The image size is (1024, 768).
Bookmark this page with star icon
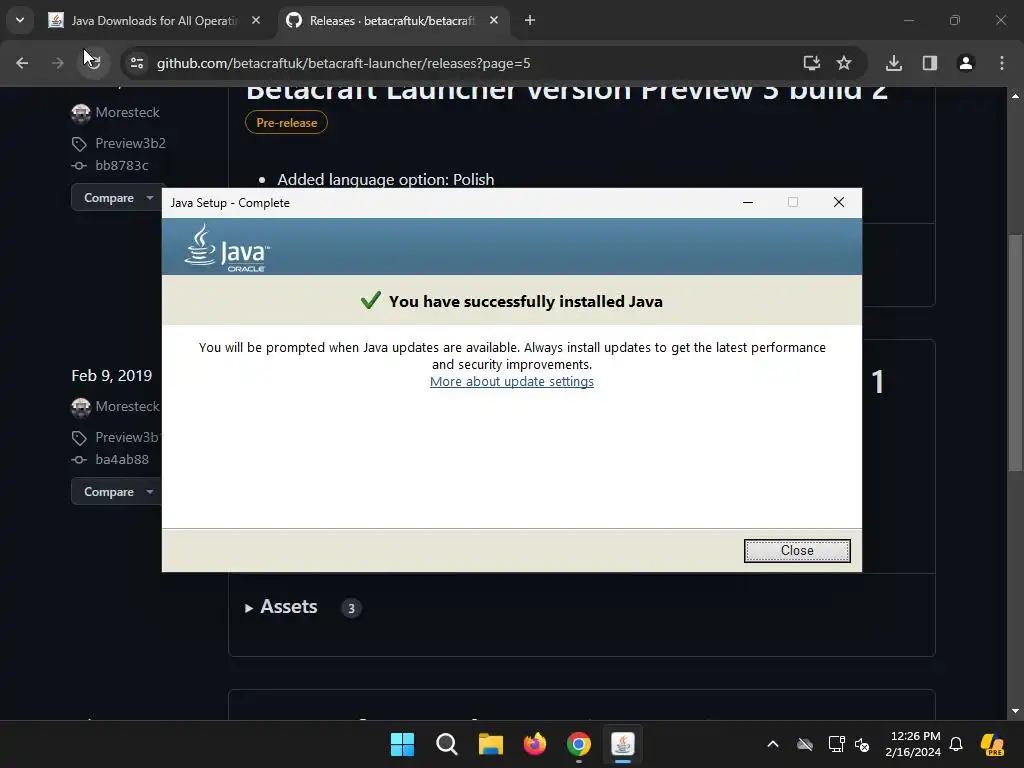(x=844, y=63)
